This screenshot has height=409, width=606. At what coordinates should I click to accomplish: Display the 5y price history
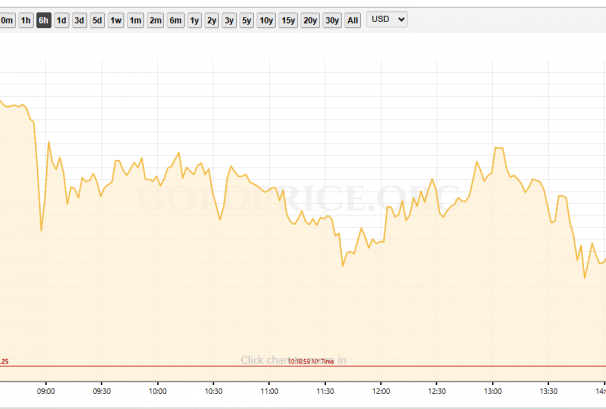coord(246,20)
